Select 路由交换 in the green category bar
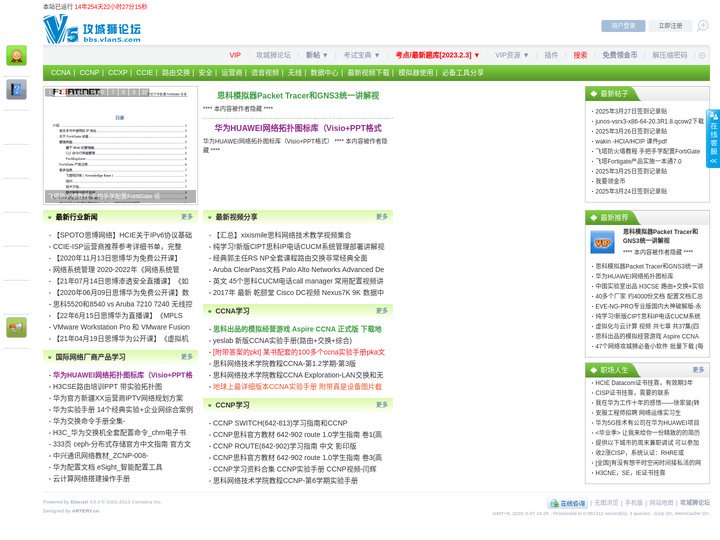Viewport: 720px width, 540px height. pyautogui.click(x=175, y=73)
